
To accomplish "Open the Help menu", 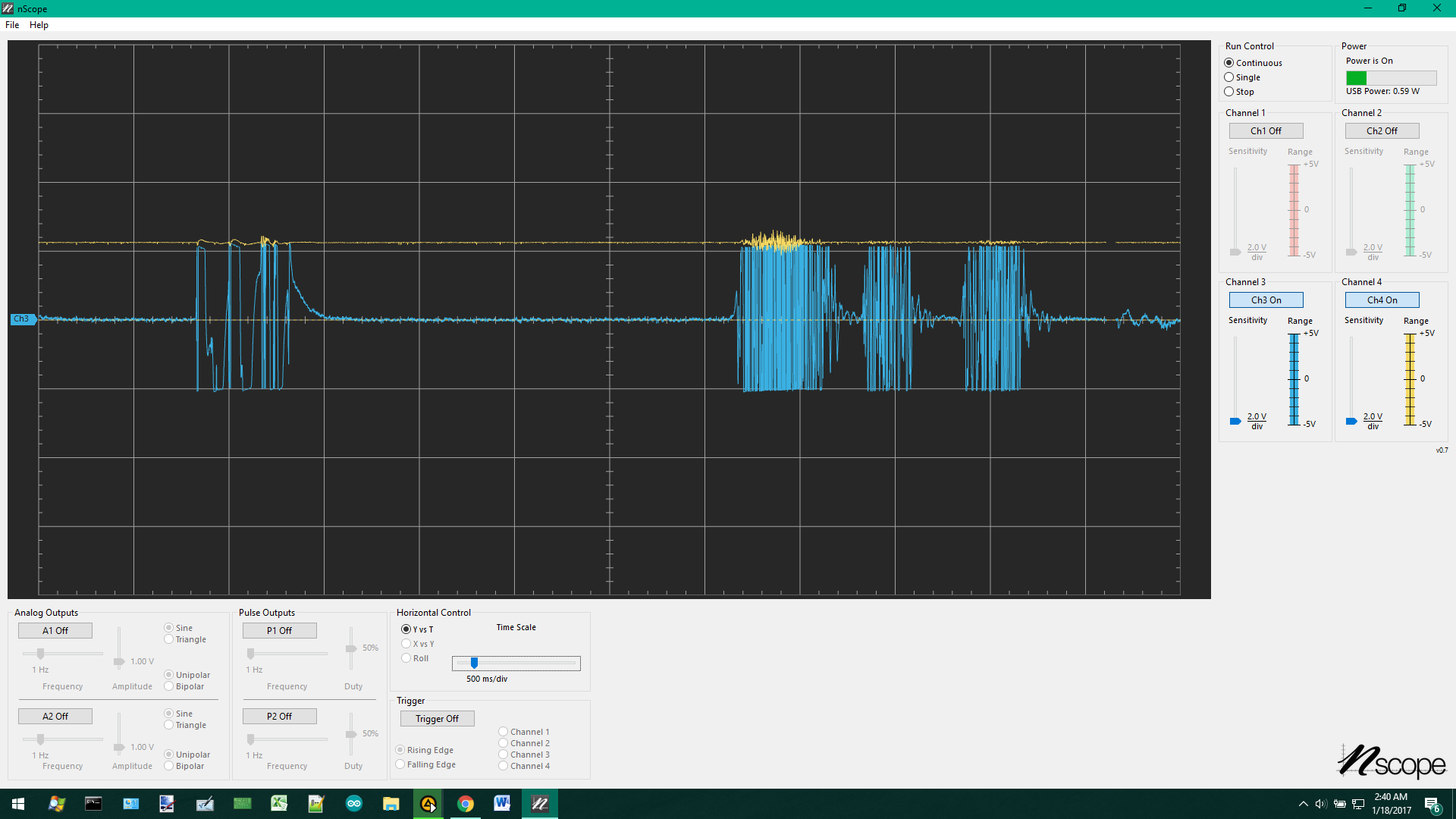I will pyautogui.click(x=38, y=24).
